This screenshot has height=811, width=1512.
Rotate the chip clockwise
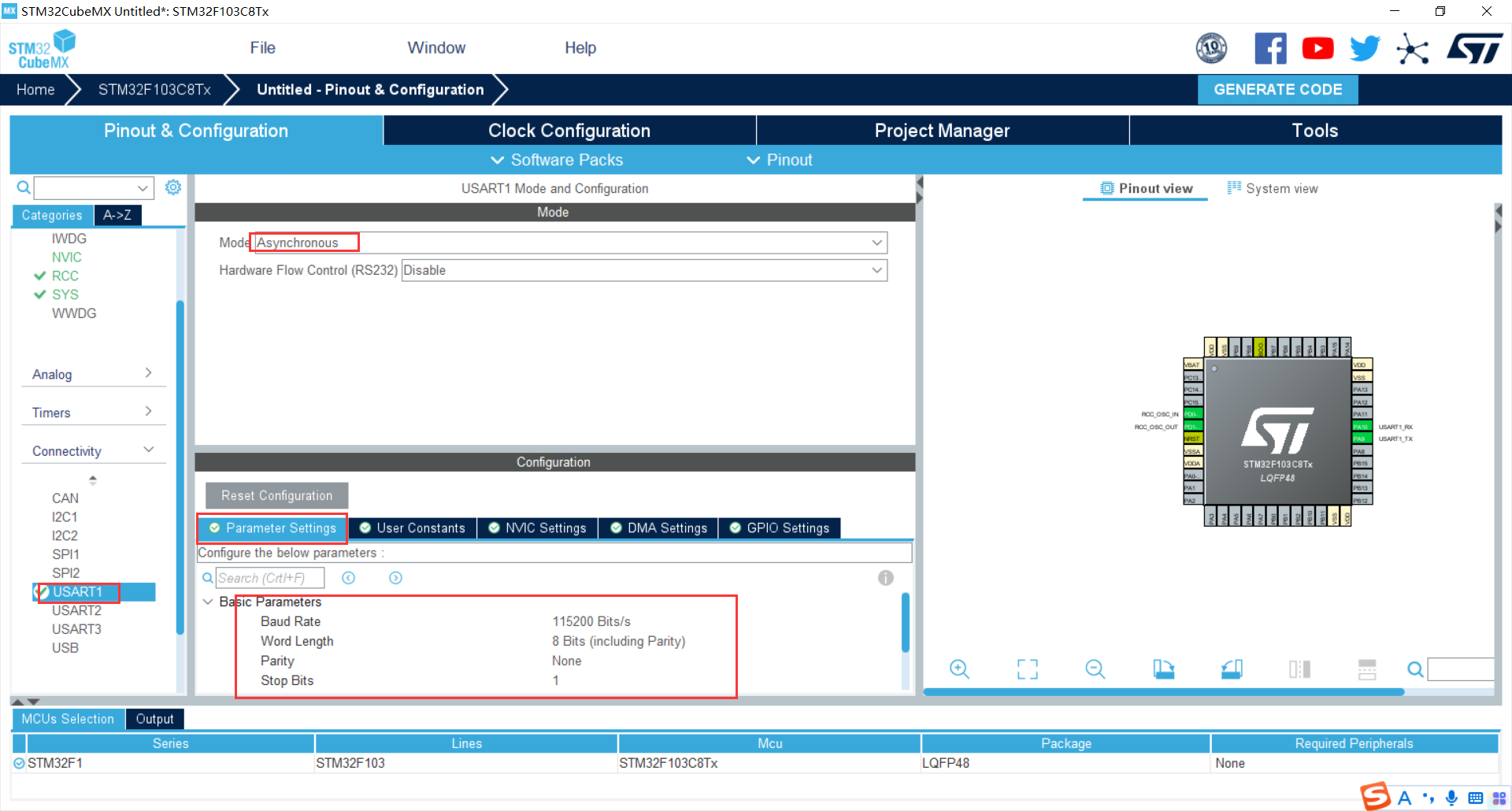(1163, 669)
